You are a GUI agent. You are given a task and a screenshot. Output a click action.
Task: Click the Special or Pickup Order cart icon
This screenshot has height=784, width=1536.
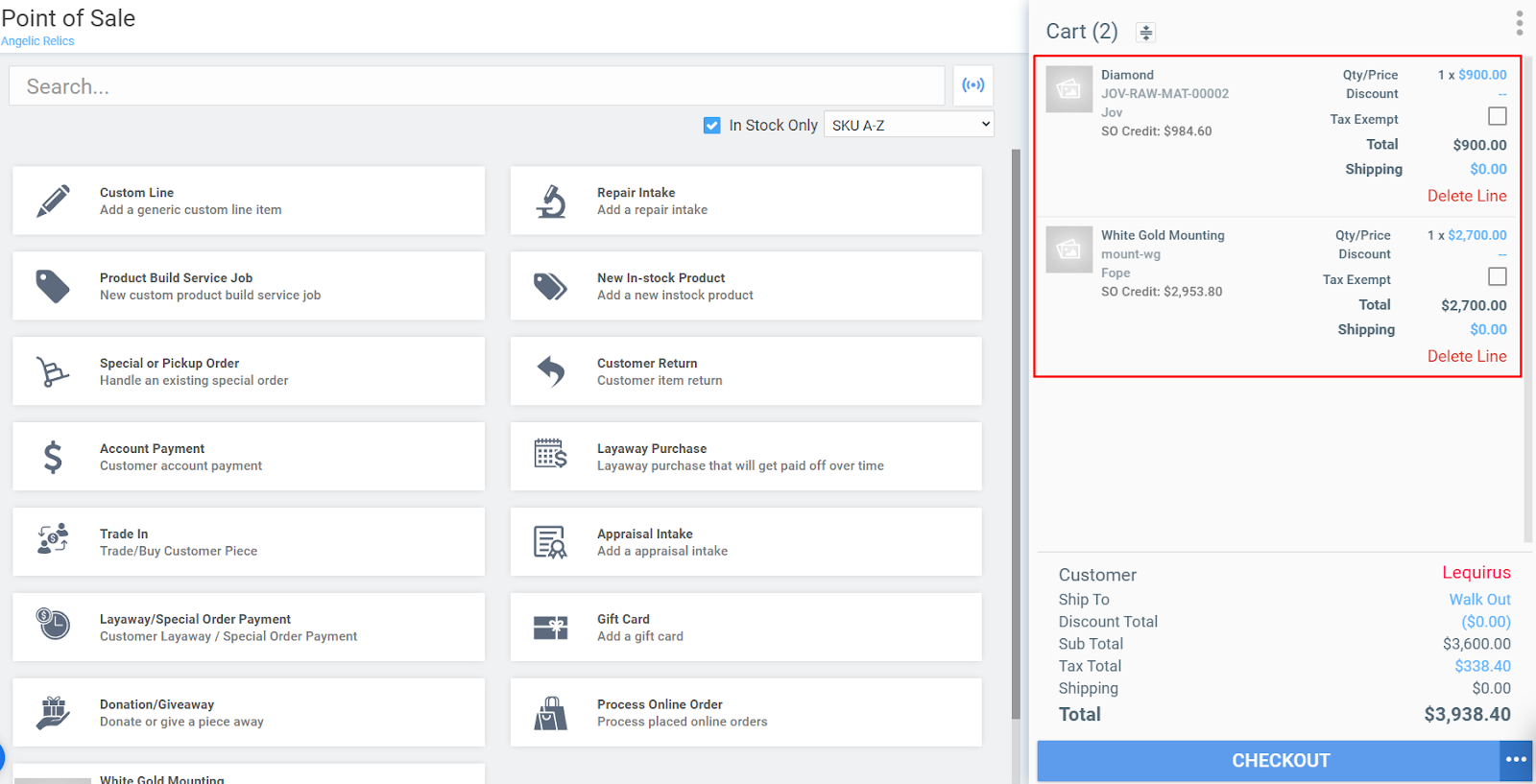[x=53, y=371]
